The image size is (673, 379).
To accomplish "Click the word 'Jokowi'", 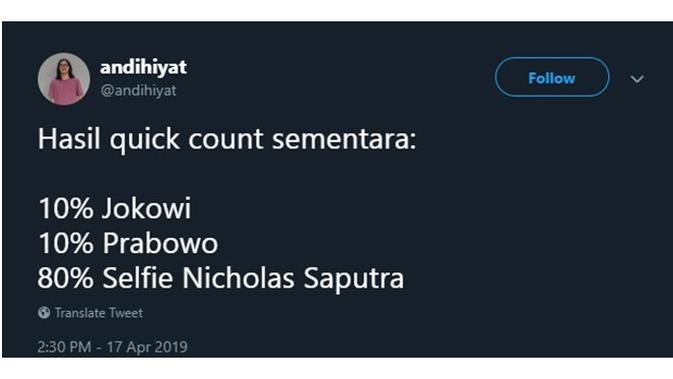I will point(147,209).
